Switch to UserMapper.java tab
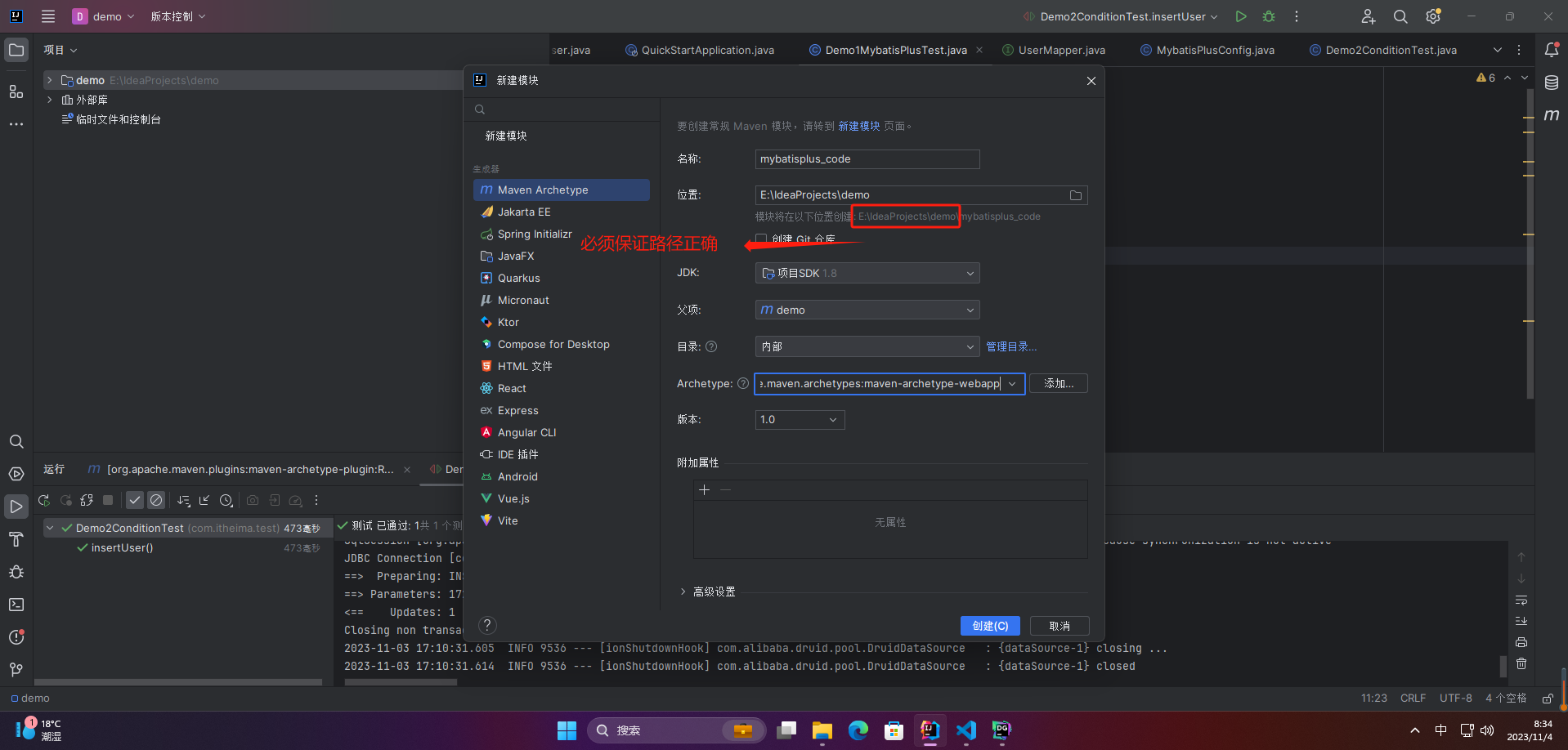1568x750 pixels. pyautogui.click(x=1053, y=50)
